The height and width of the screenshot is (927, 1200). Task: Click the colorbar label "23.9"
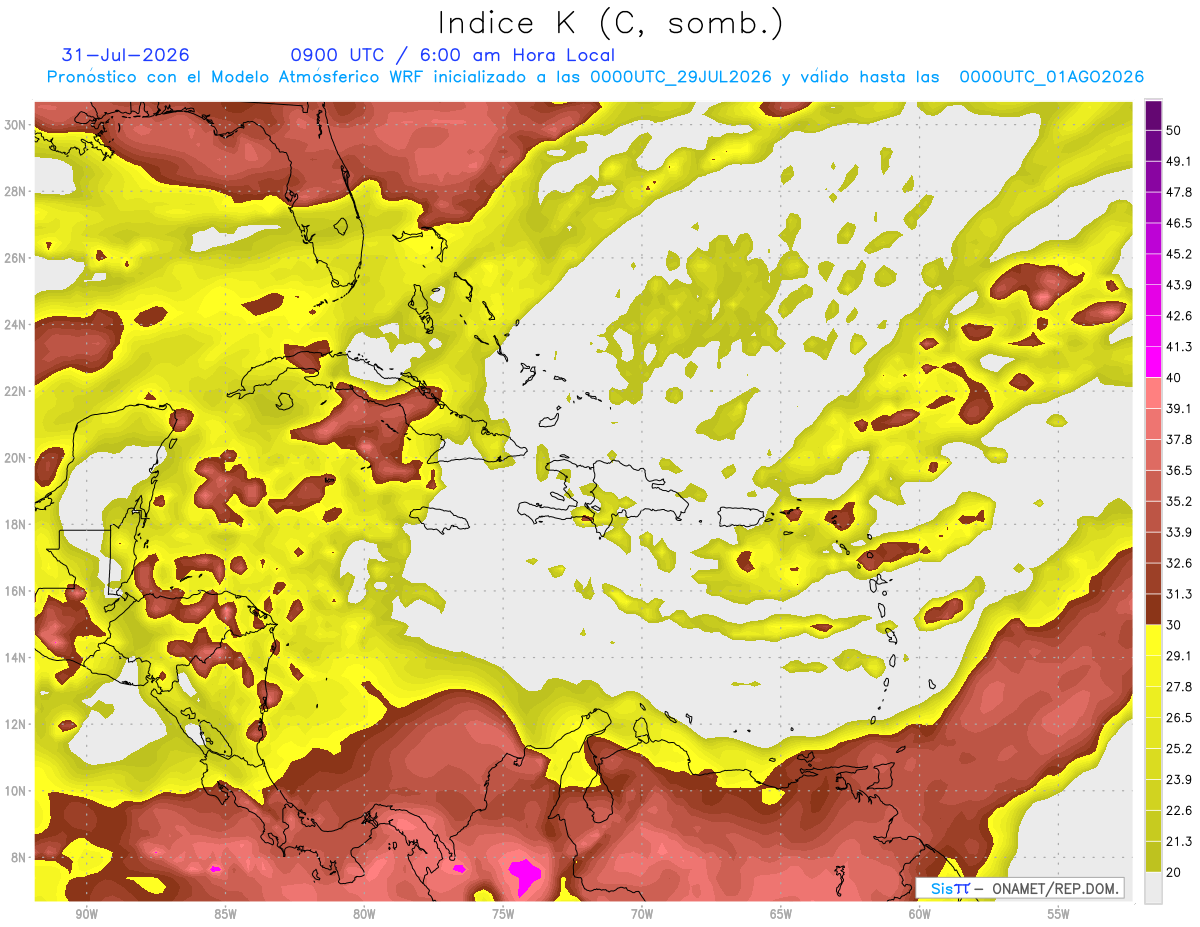tap(1179, 779)
